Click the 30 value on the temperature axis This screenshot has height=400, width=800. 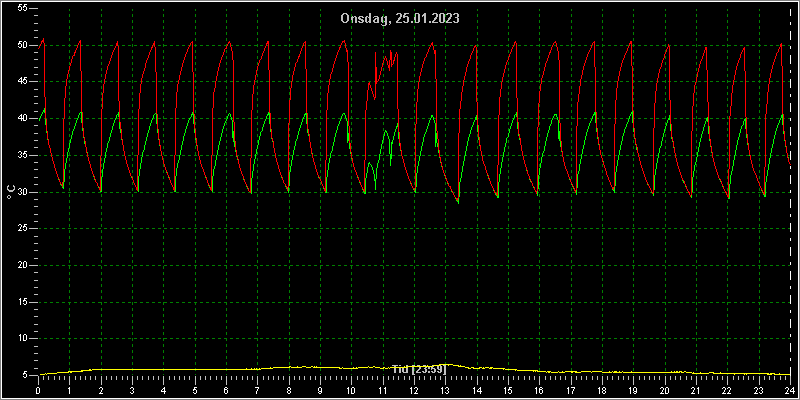(24, 192)
